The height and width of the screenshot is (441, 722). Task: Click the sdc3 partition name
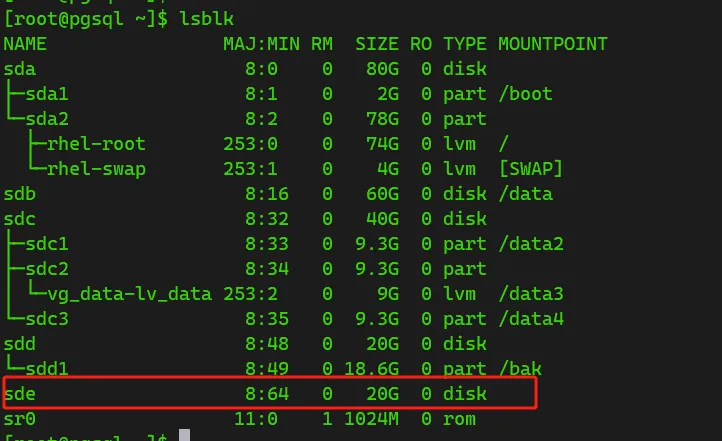47,319
